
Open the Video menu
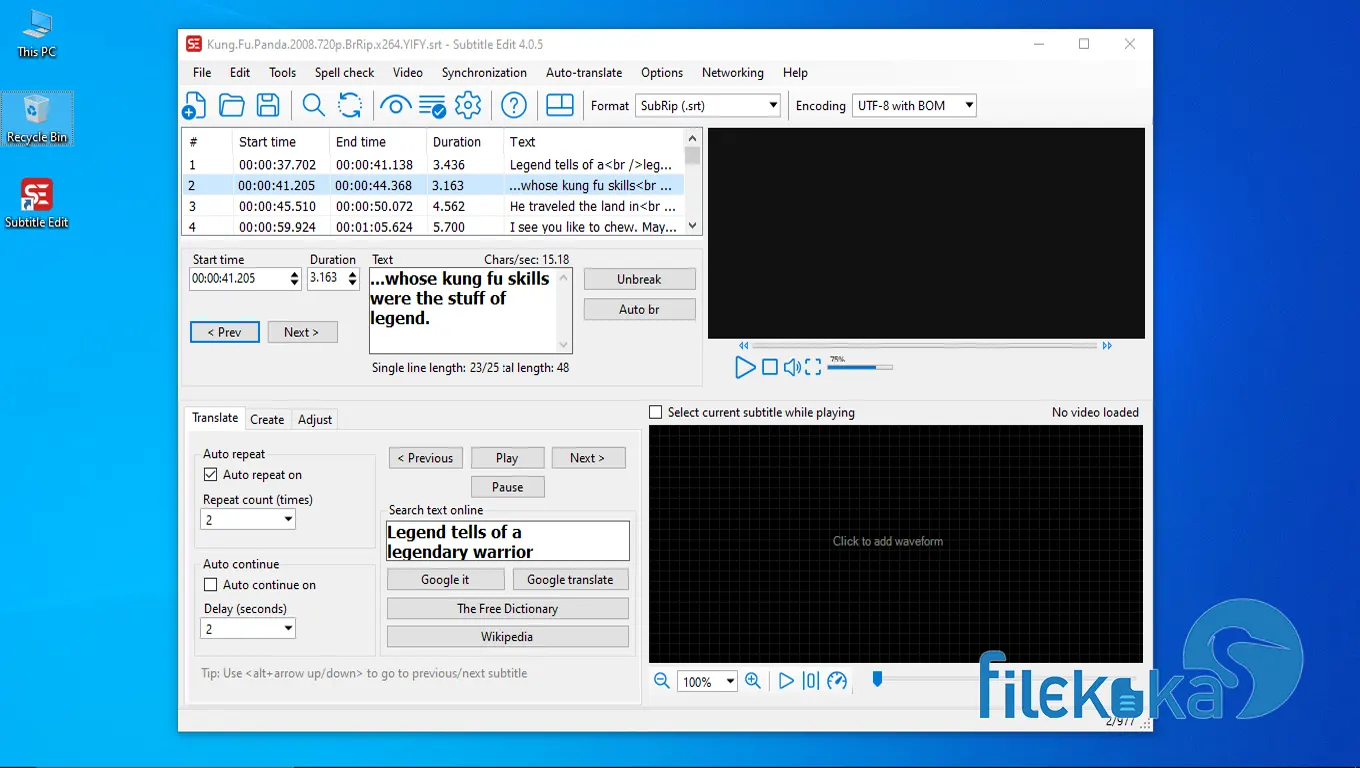(408, 73)
